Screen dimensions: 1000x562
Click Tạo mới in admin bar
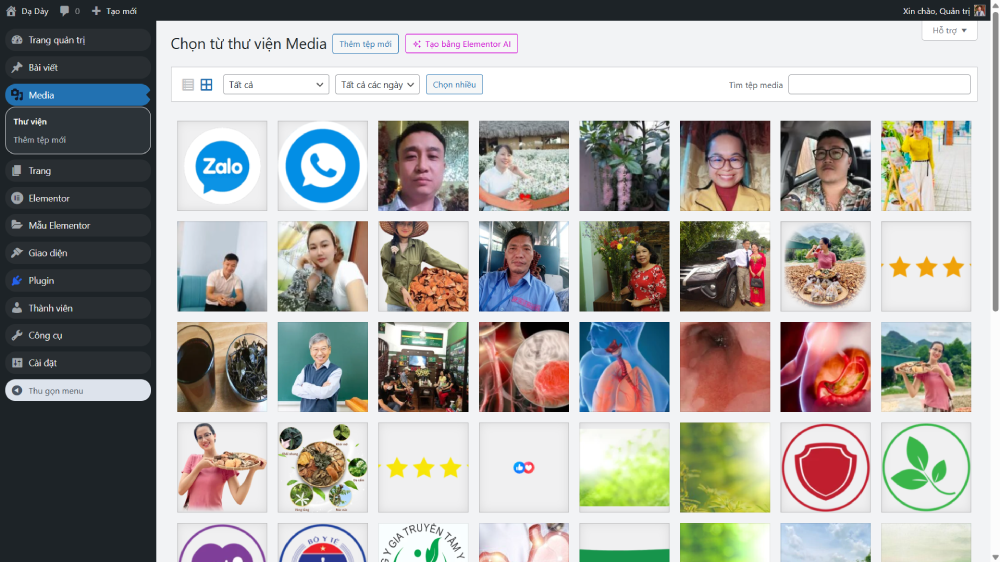click(x=114, y=11)
